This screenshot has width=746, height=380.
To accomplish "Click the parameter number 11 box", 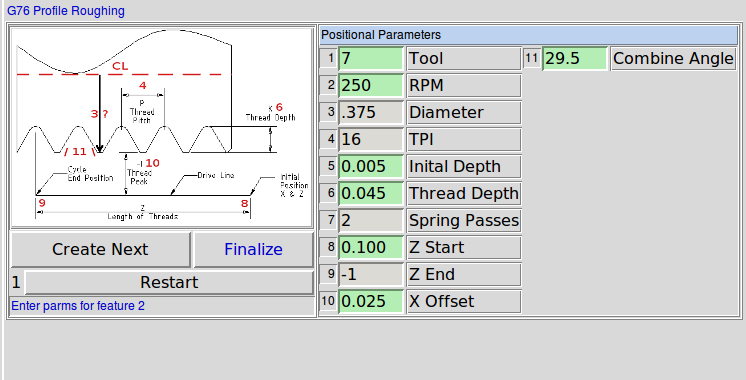I will click(x=531, y=58).
